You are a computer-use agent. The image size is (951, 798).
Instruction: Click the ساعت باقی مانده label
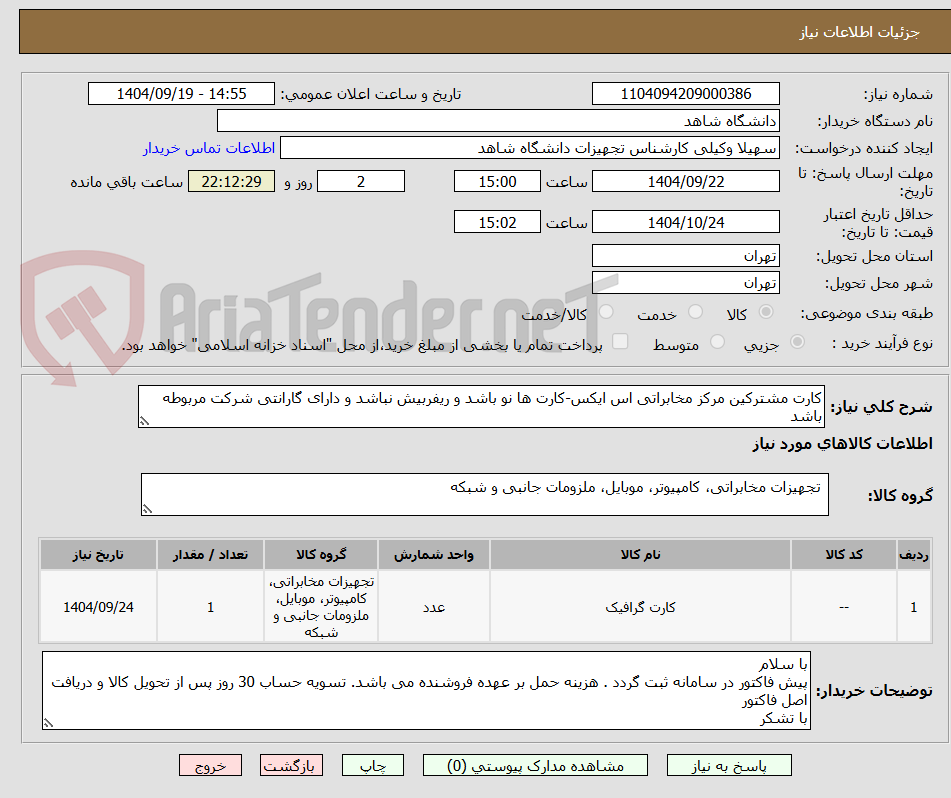(x=126, y=182)
